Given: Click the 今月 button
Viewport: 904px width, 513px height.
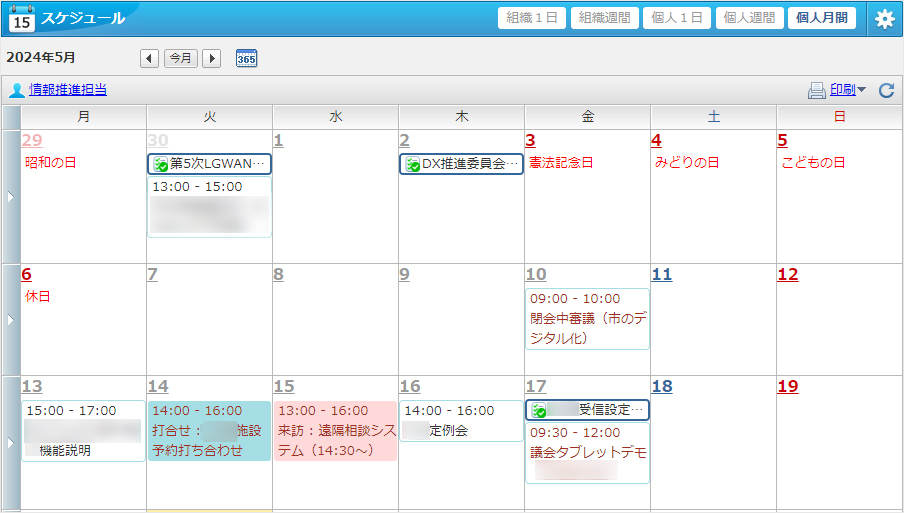Looking at the screenshot, I should click(181, 58).
